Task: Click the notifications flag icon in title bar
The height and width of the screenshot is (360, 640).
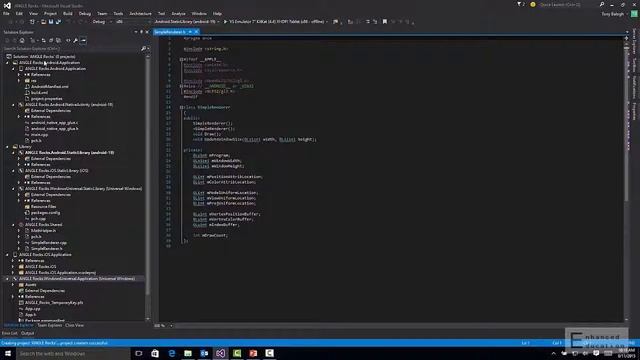Action: [520, 4]
